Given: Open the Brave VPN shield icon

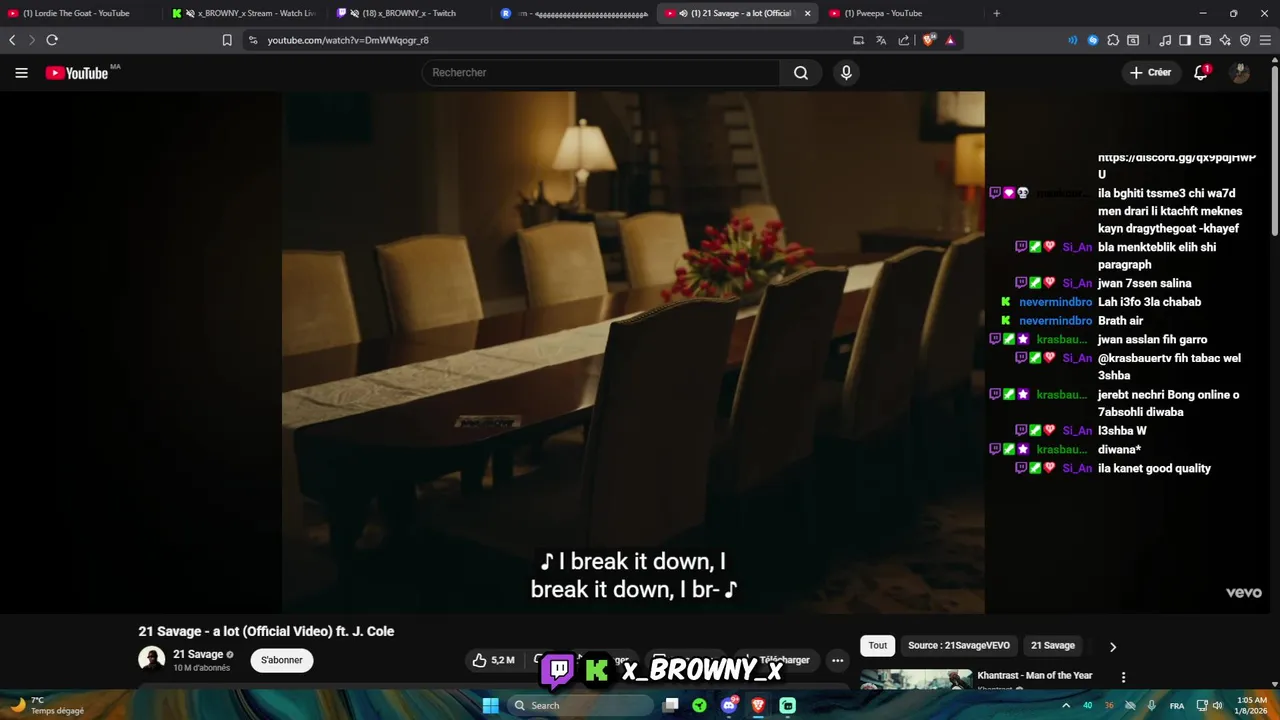Looking at the screenshot, I should [1245, 40].
